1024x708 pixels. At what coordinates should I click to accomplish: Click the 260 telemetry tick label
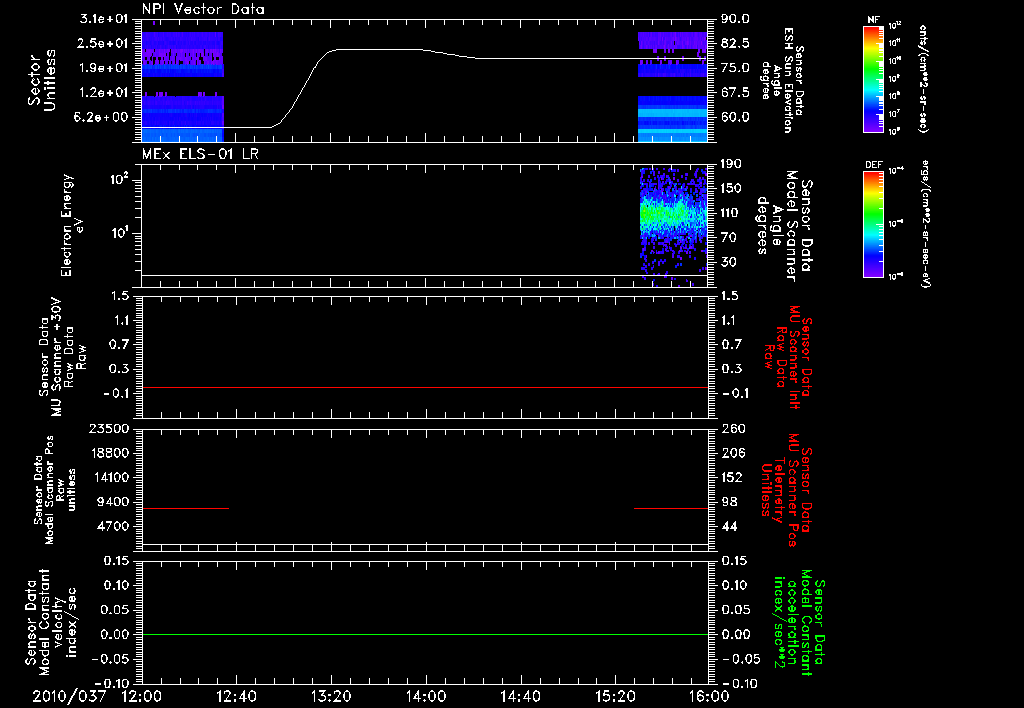coord(733,428)
